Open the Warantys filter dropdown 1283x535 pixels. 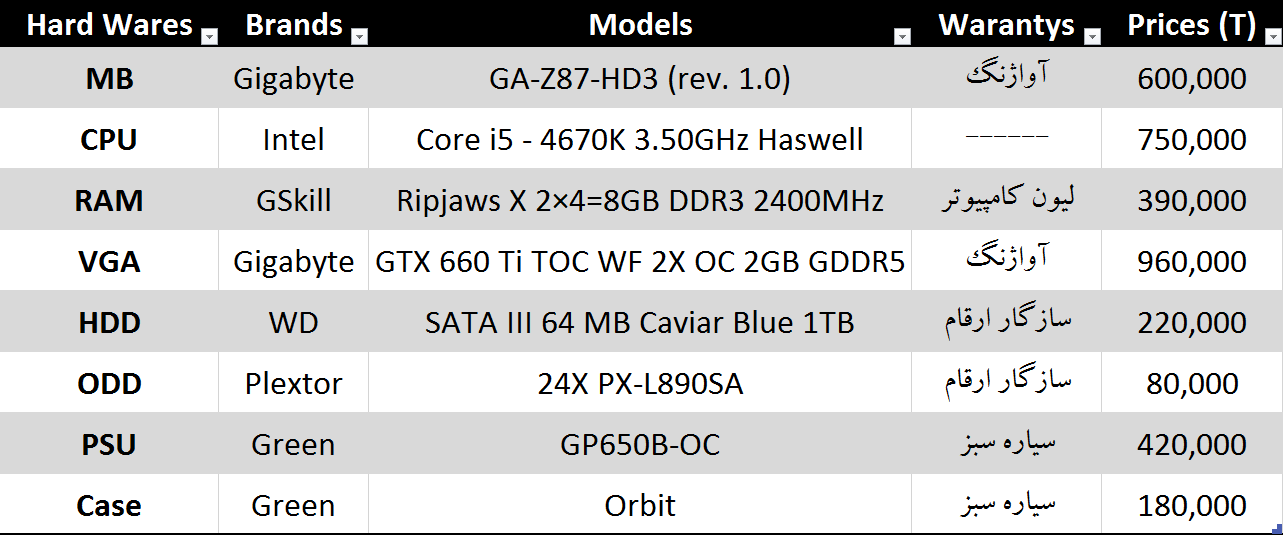[x=1092, y=37]
